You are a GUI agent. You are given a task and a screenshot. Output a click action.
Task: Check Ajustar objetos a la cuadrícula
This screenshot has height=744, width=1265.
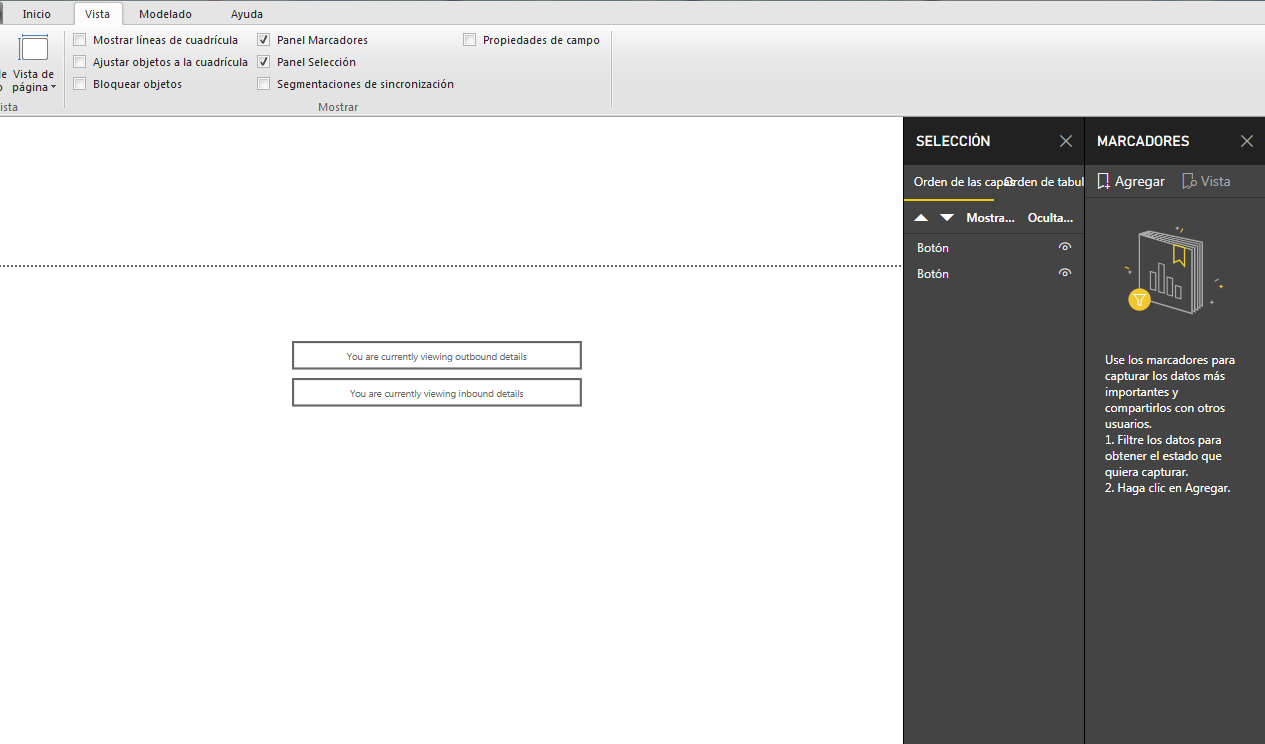[x=80, y=62]
